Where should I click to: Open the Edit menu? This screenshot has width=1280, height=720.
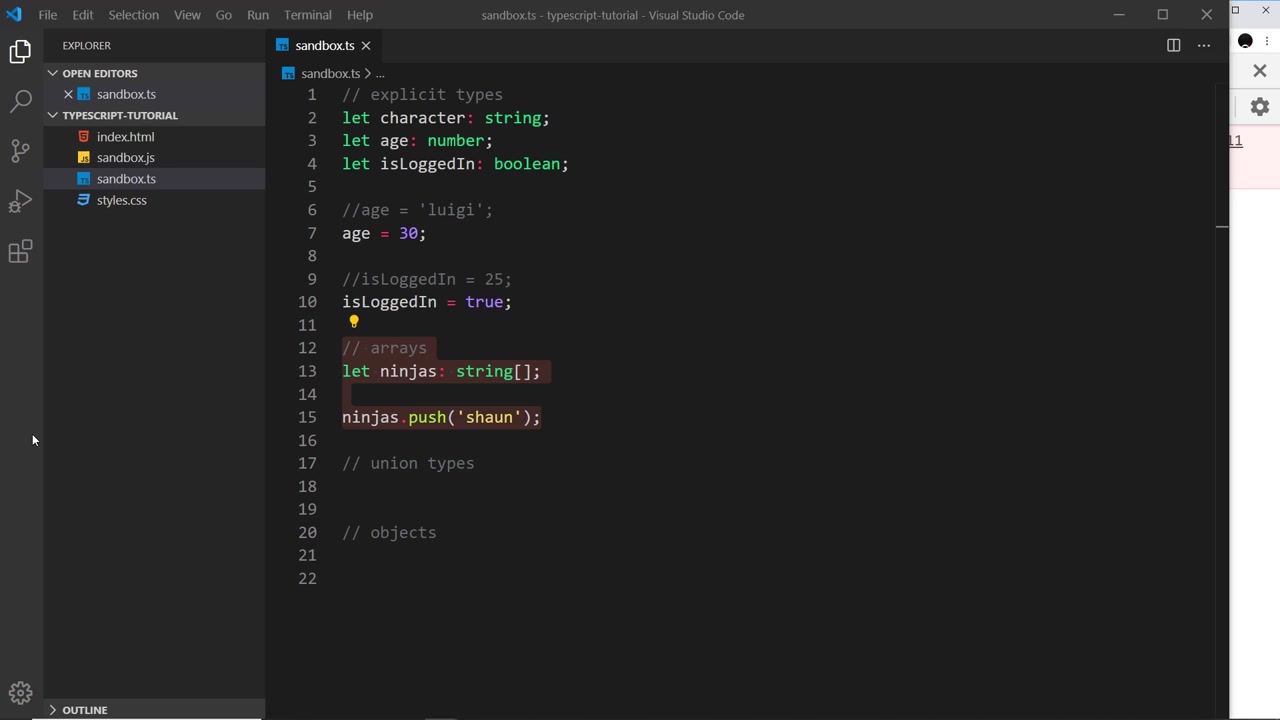click(83, 15)
